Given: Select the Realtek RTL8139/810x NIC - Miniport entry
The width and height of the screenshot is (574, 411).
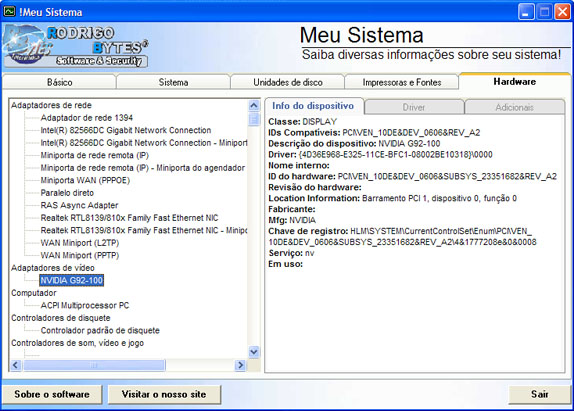Looking at the screenshot, I should tap(144, 230).
